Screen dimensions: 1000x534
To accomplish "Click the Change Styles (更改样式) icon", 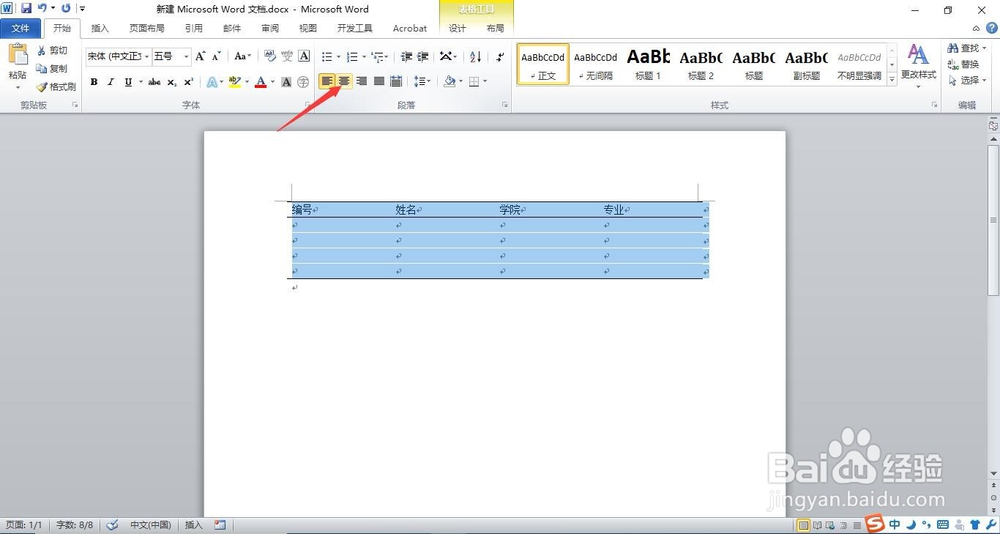I will 918,63.
